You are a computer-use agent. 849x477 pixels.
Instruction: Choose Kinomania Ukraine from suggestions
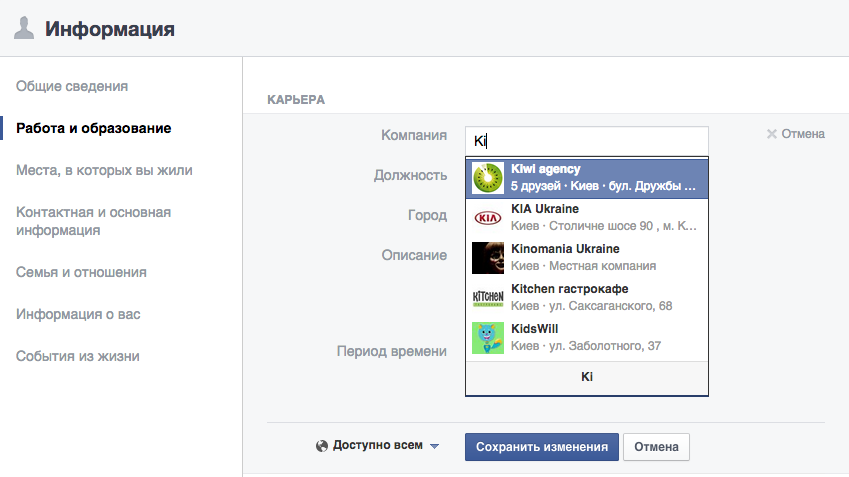coord(587,258)
